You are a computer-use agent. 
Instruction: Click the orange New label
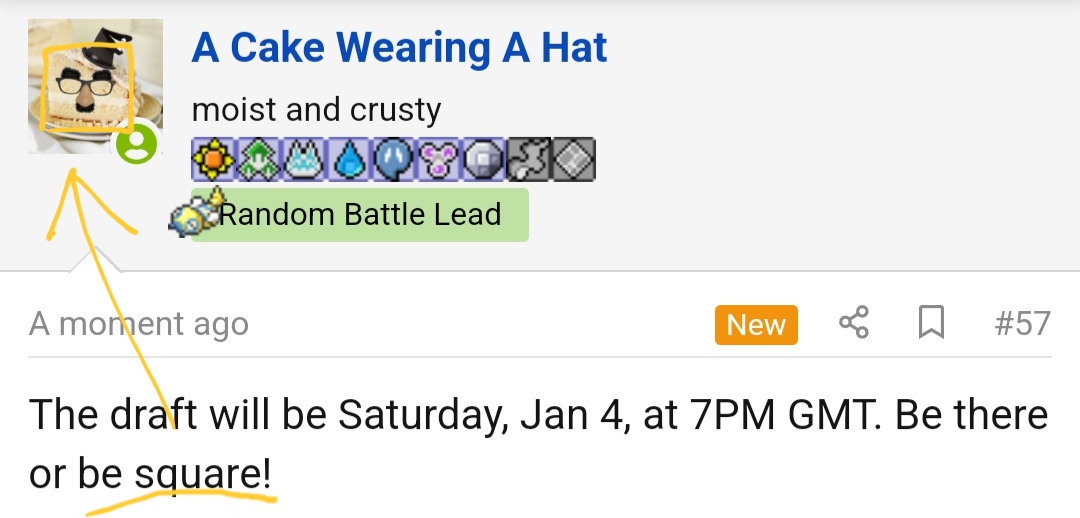coord(756,324)
